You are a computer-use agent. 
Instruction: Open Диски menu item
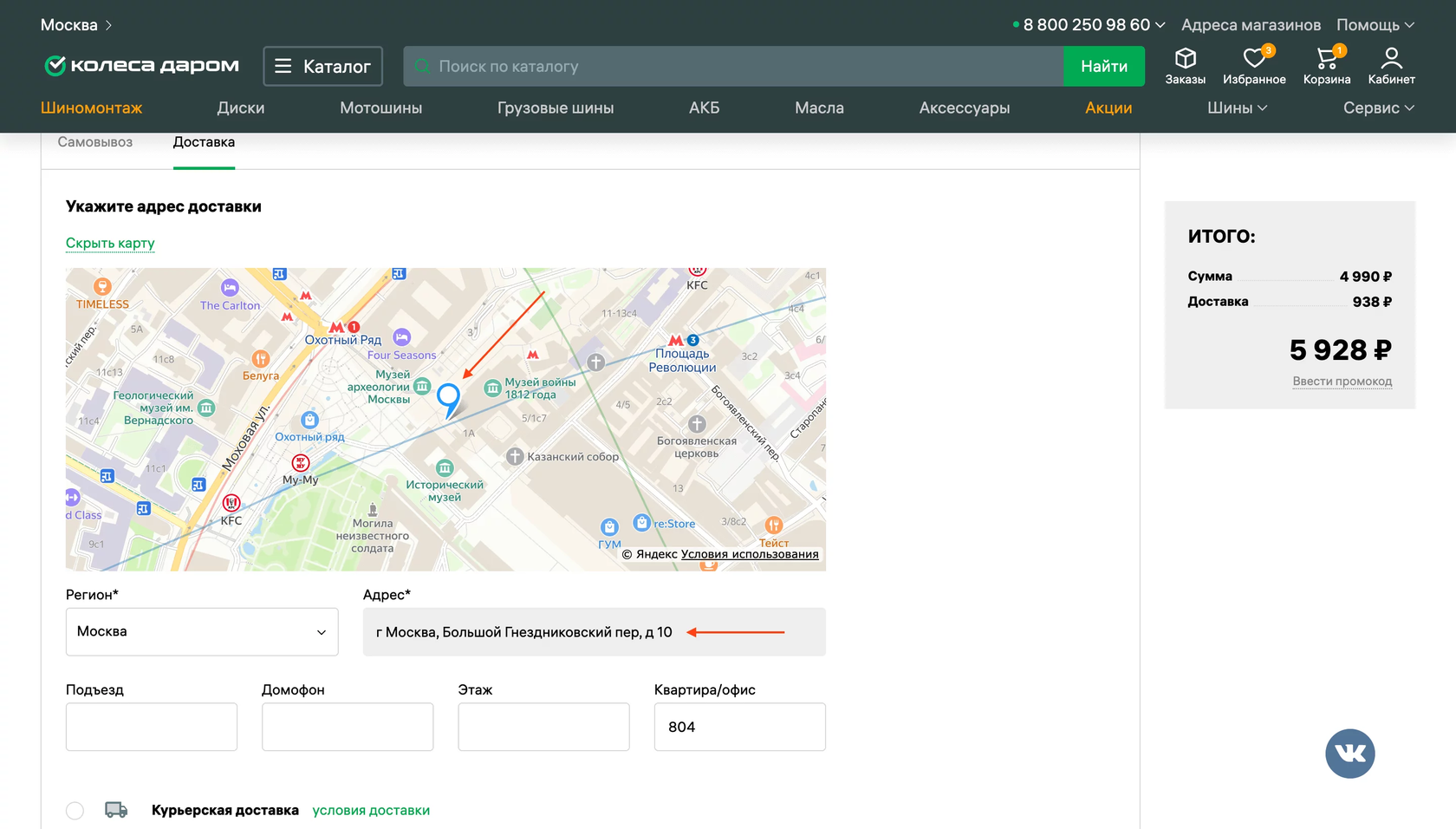[241, 108]
